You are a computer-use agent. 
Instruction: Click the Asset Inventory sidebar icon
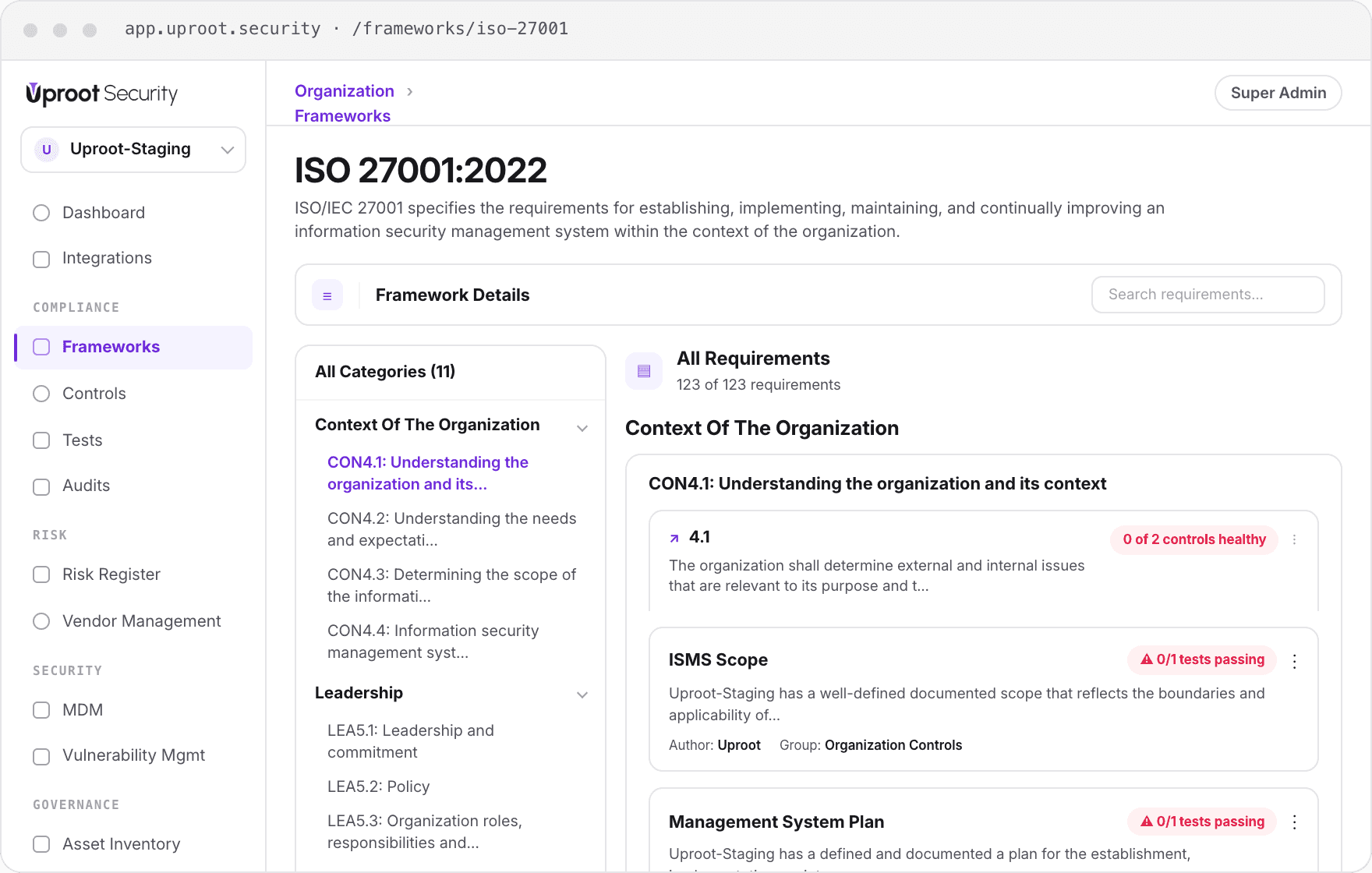pos(41,844)
